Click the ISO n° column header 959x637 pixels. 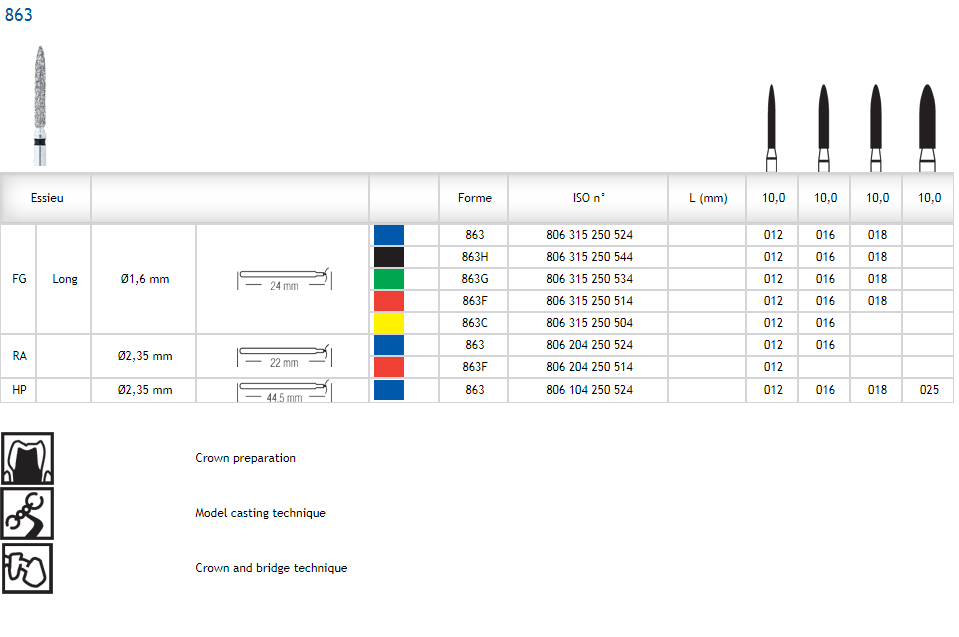pyautogui.click(x=589, y=198)
